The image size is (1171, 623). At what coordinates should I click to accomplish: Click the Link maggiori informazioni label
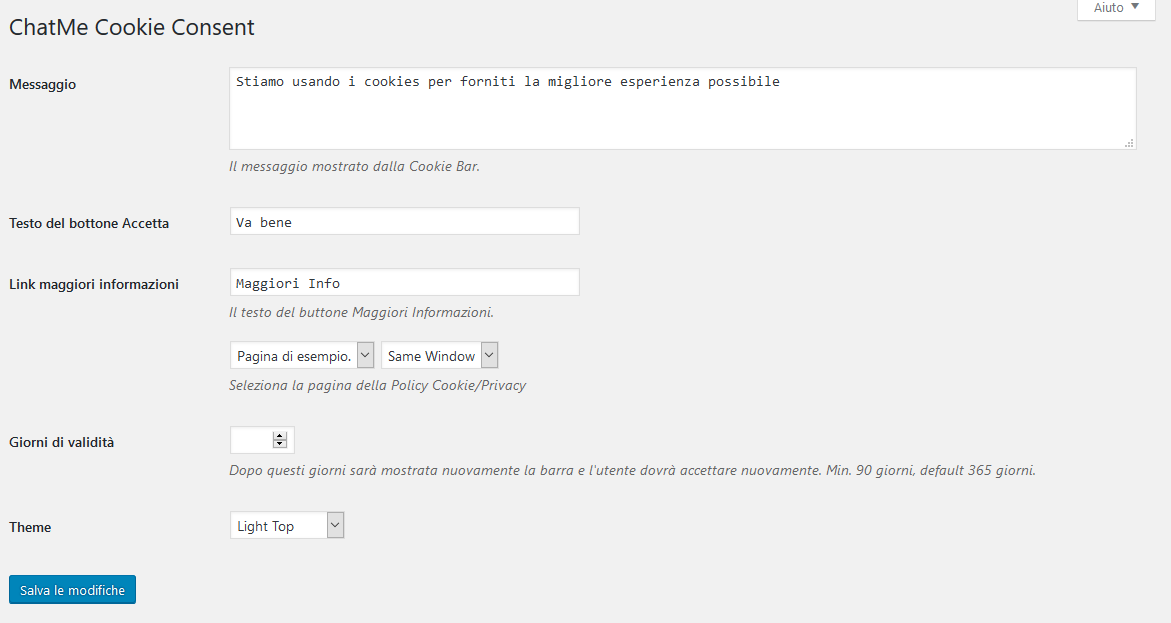pyautogui.click(x=94, y=284)
